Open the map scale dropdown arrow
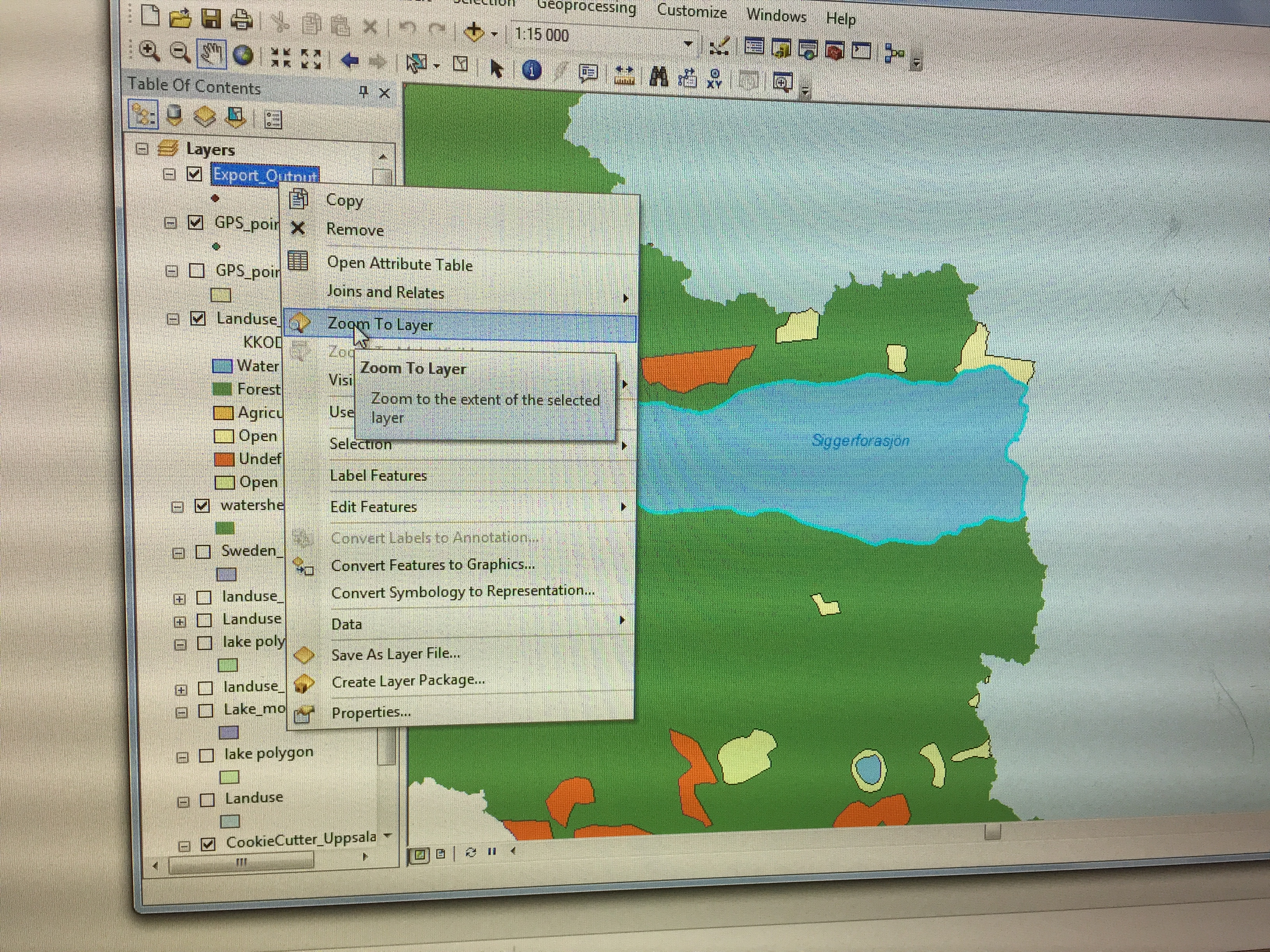 coord(688,44)
